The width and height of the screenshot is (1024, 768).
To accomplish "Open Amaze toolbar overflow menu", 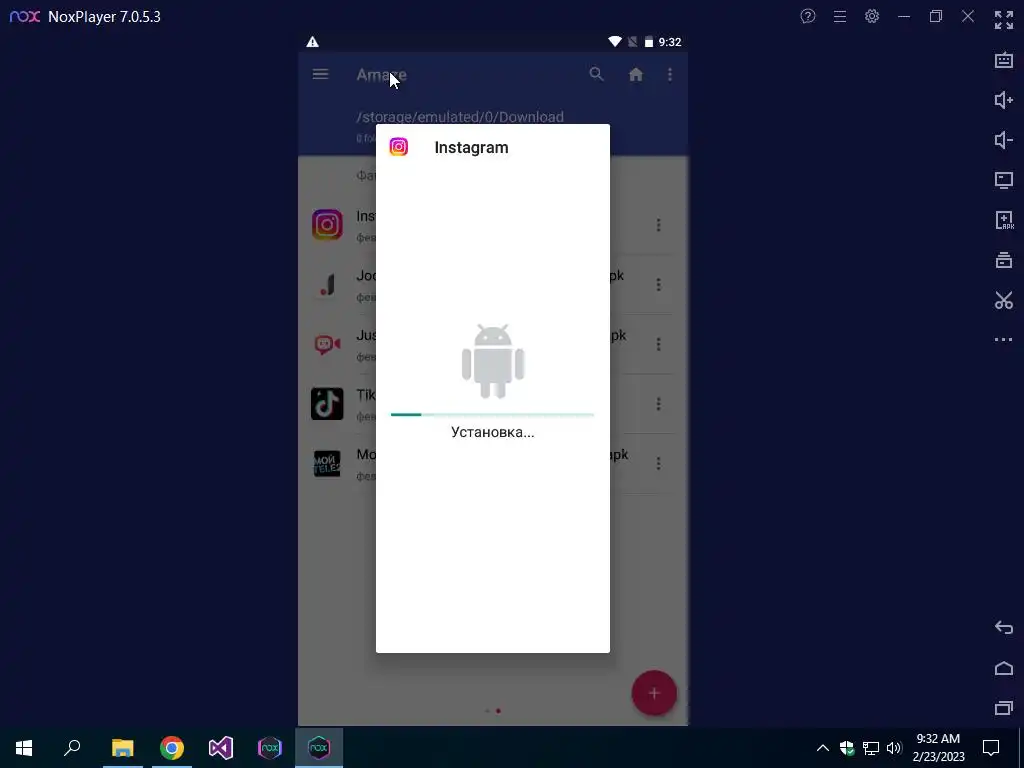I will 669,74.
